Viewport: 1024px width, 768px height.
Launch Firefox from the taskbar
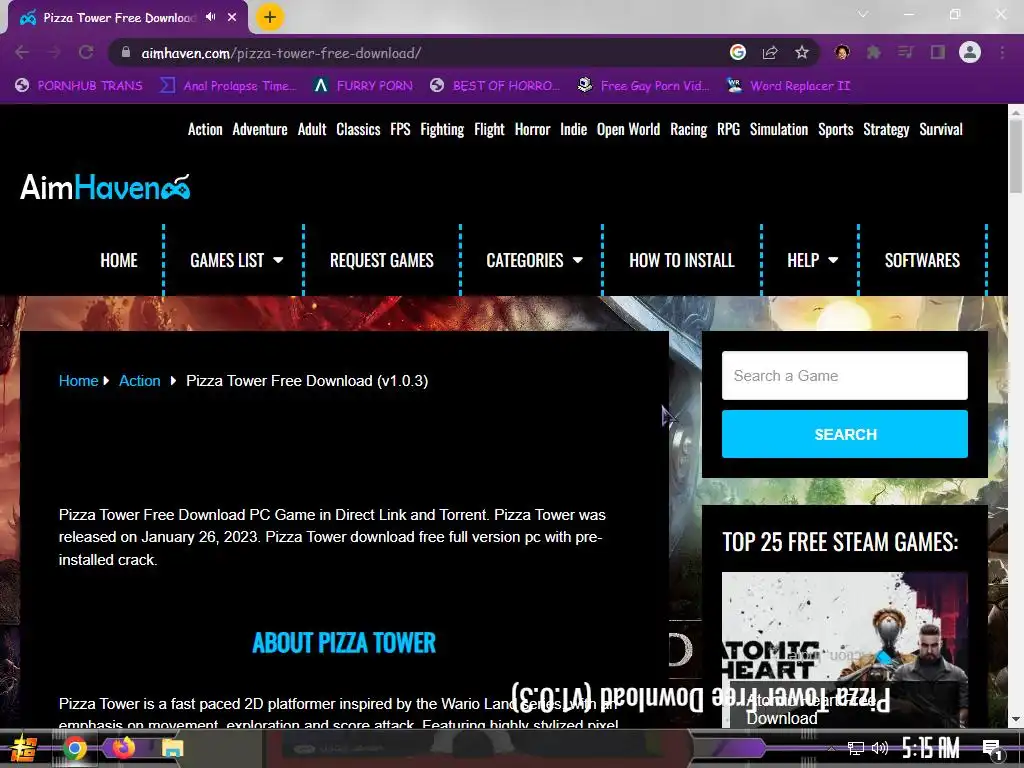[x=123, y=746]
